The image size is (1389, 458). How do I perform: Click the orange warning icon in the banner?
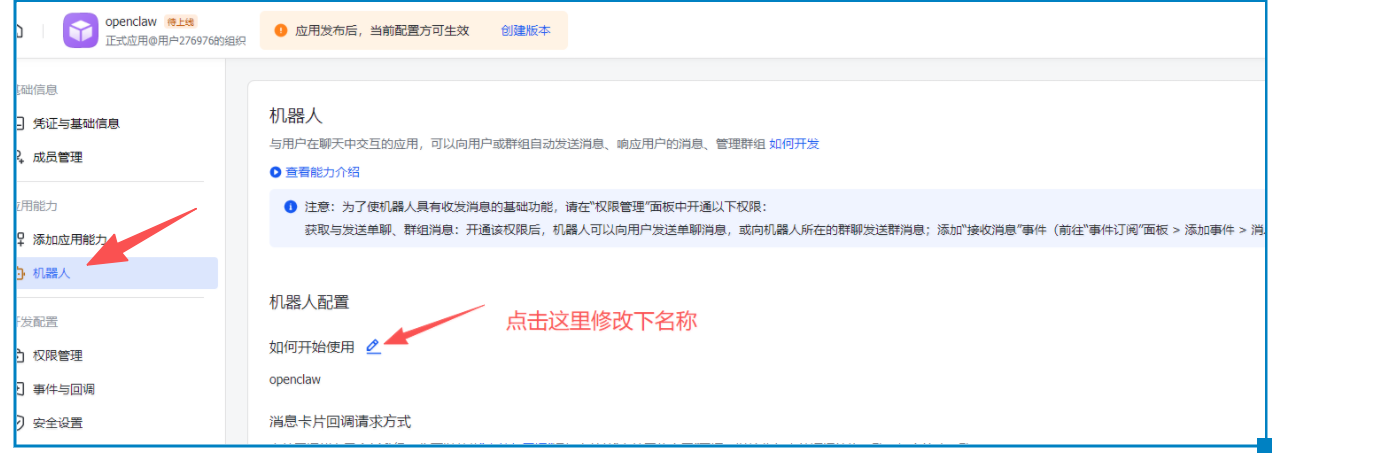(x=281, y=30)
